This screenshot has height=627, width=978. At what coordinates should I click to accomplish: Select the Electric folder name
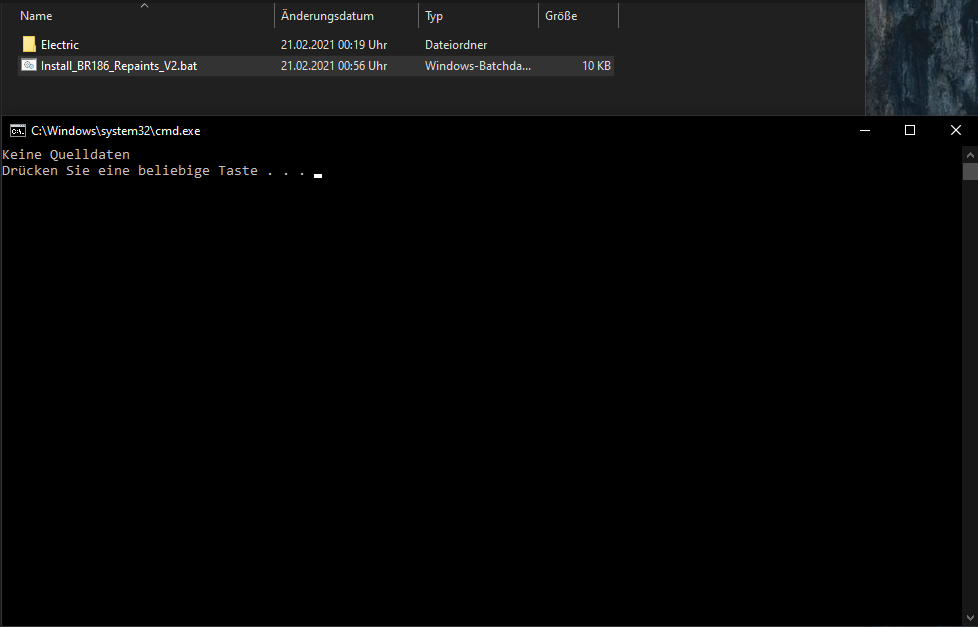[60, 45]
